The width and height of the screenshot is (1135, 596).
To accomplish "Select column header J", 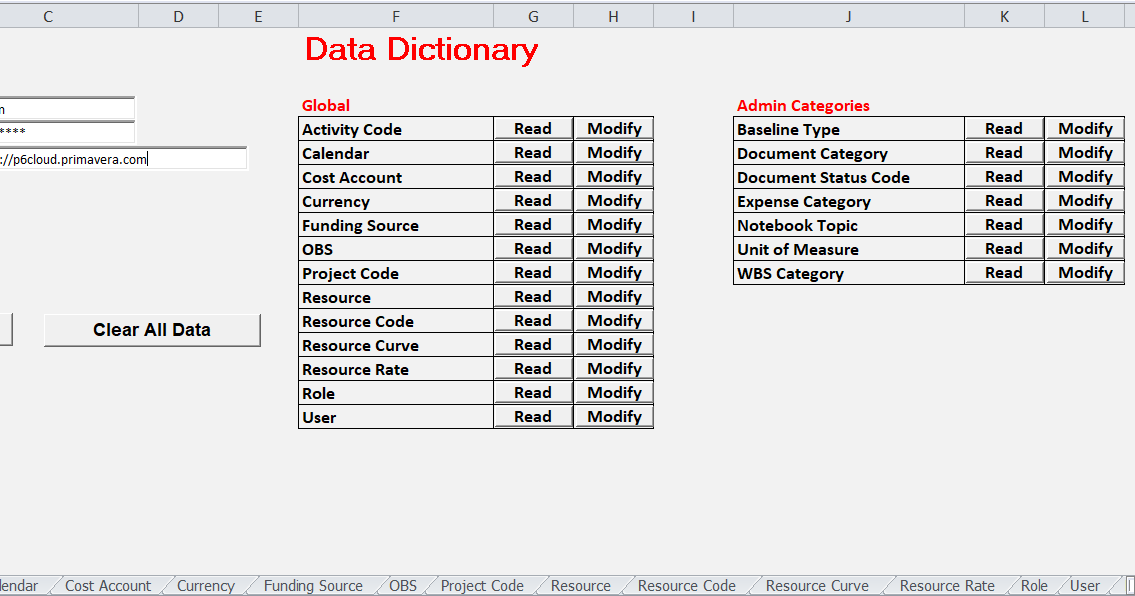I will tap(848, 15).
